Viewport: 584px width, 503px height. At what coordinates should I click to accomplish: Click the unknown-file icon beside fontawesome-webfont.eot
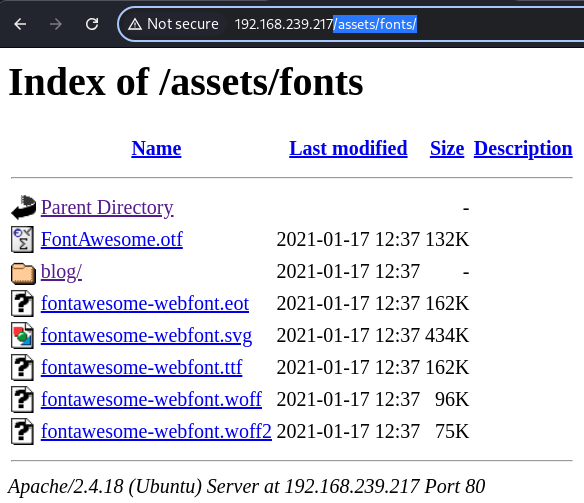[x=22, y=303]
